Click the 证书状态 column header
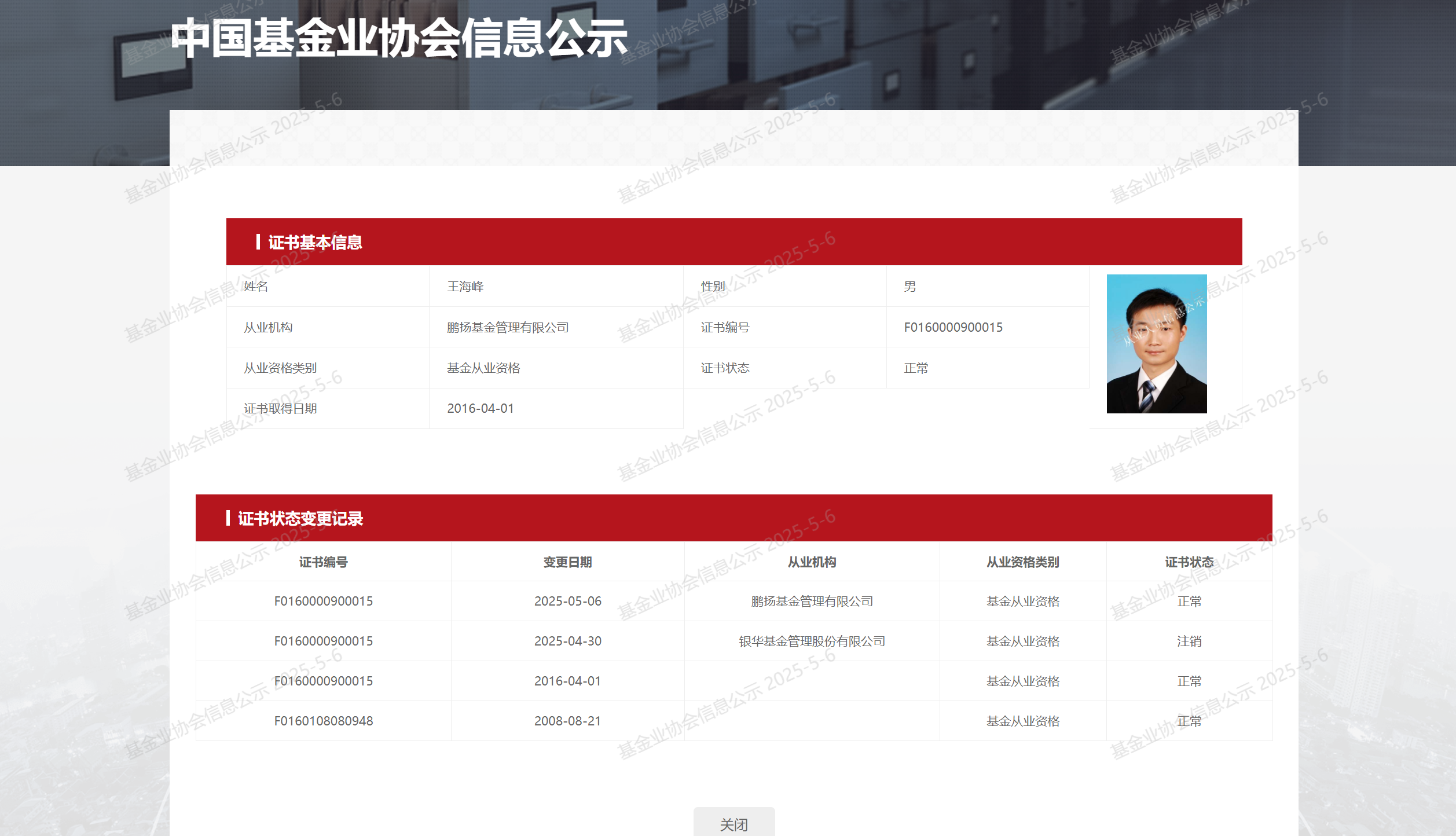 (x=1189, y=562)
